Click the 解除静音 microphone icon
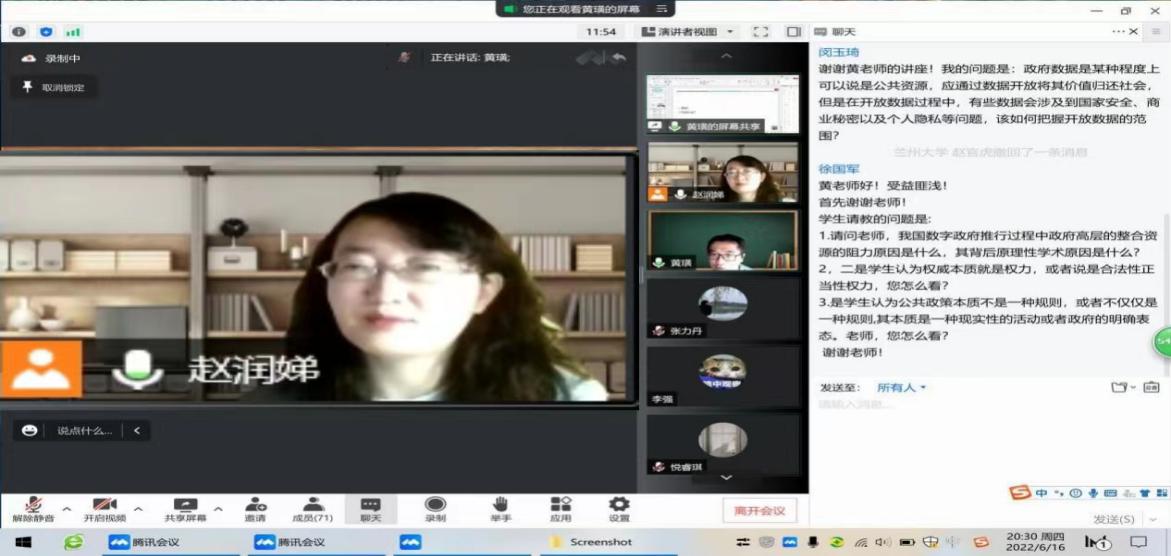Image resolution: width=1171 pixels, height=556 pixels. [33, 505]
